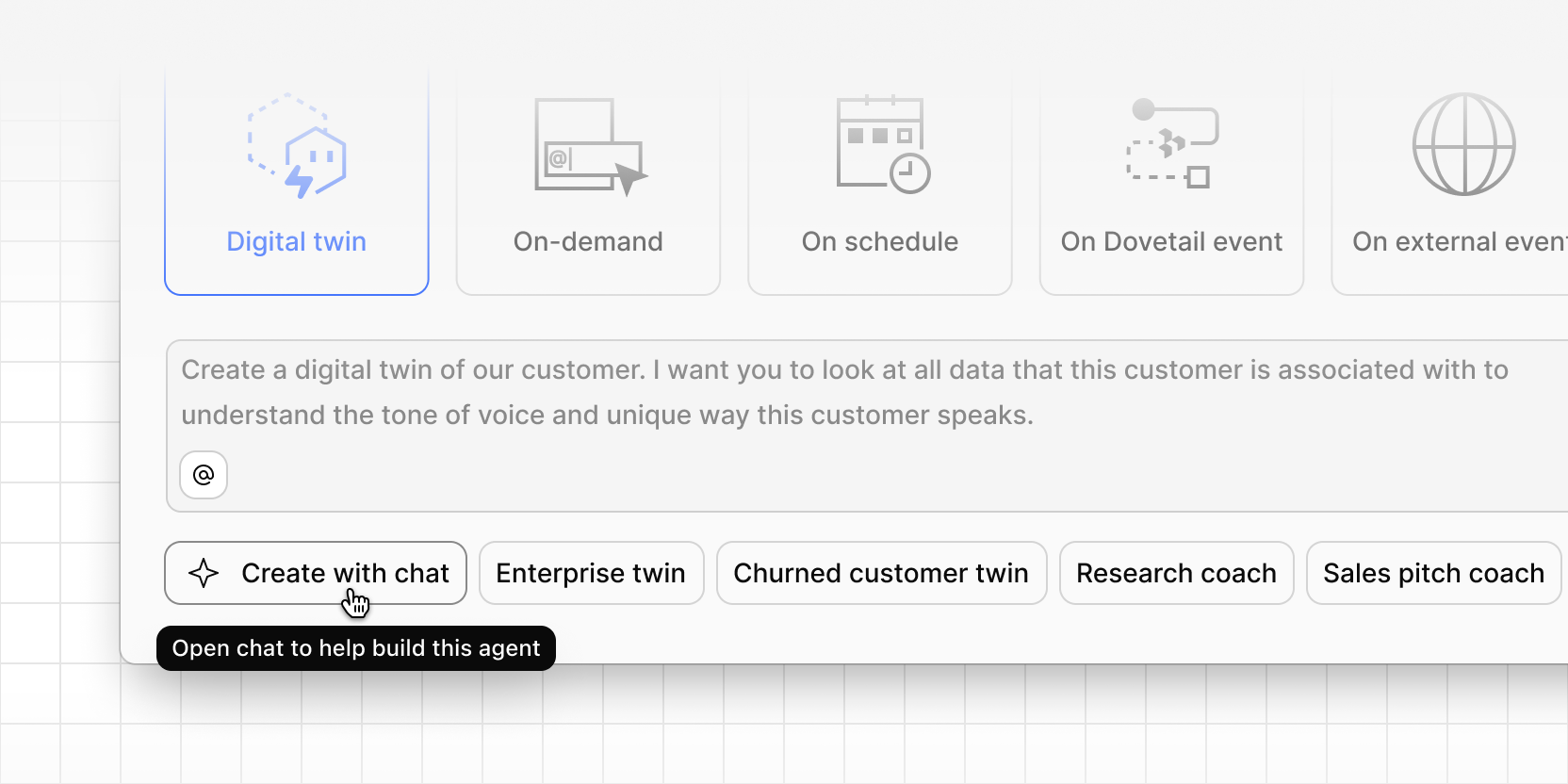Pick the Research coach suggestion

pyautogui.click(x=1177, y=573)
